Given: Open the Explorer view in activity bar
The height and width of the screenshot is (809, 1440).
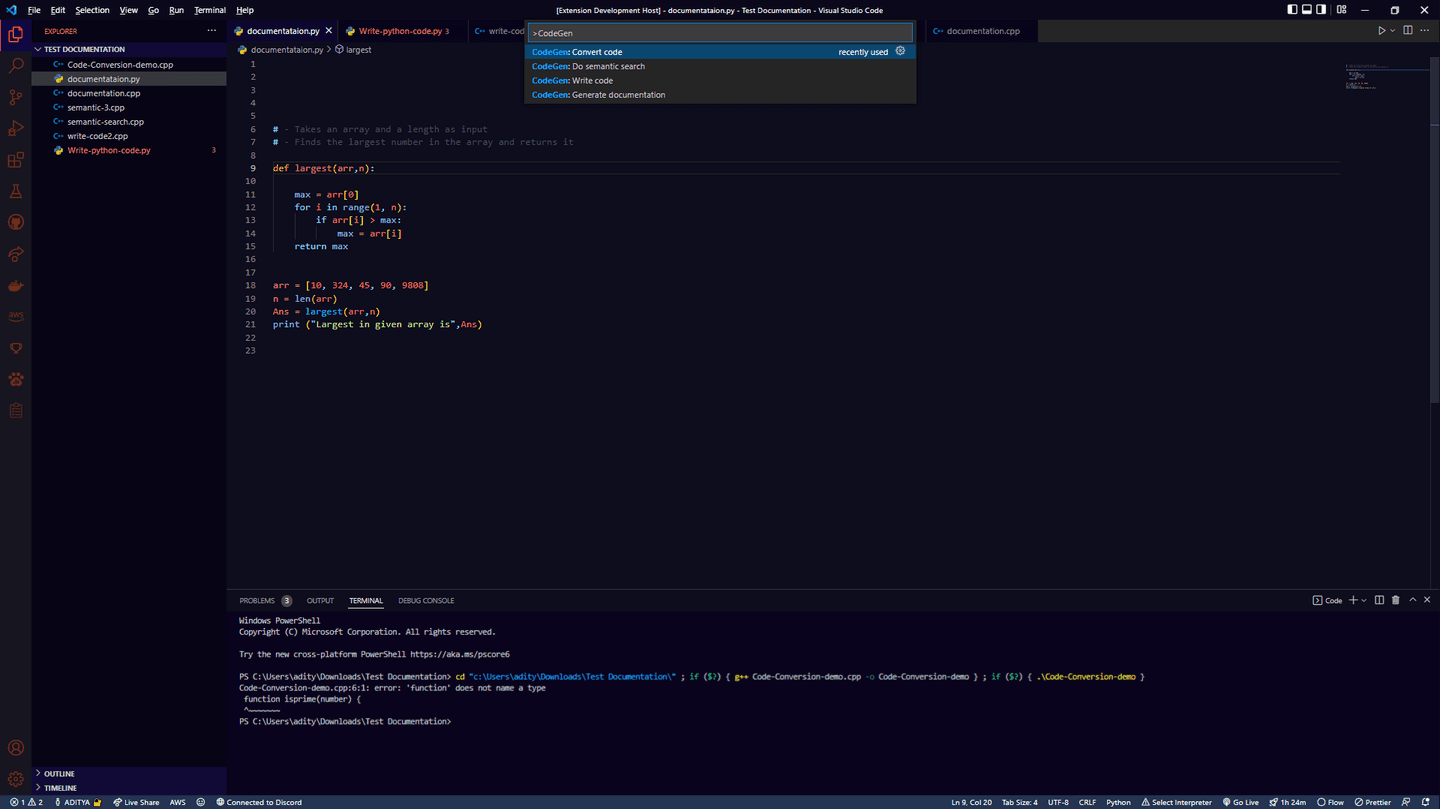Looking at the screenshot, I should coord(16,34).
